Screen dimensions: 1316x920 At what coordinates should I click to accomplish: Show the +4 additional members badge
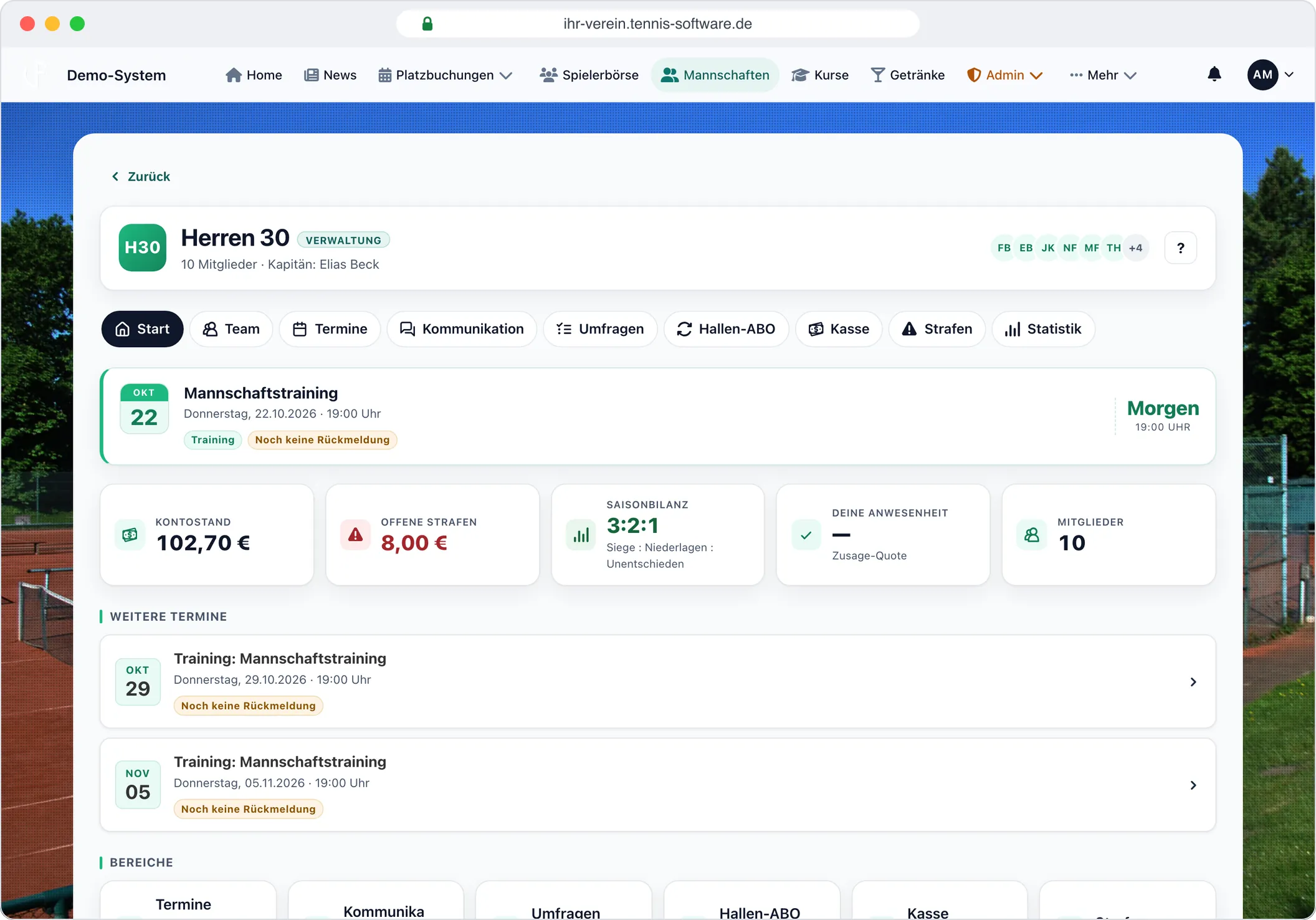(1136, 248)
